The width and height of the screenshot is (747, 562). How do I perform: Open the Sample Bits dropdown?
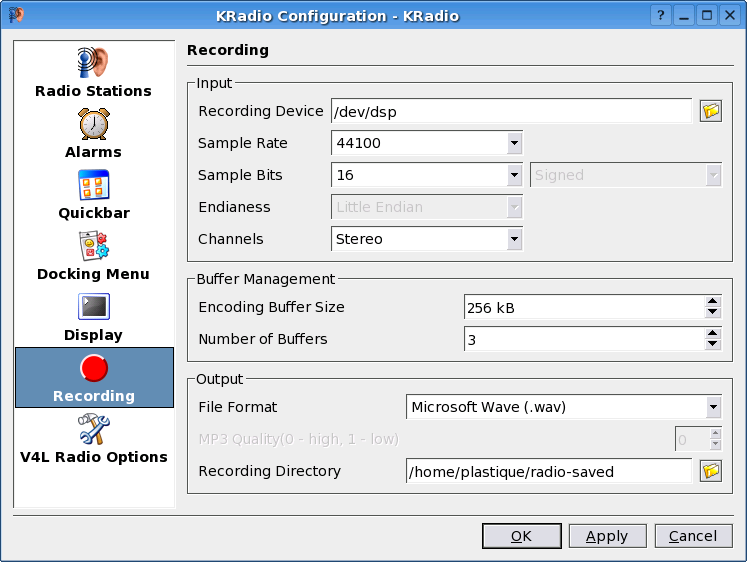point(514,175)
